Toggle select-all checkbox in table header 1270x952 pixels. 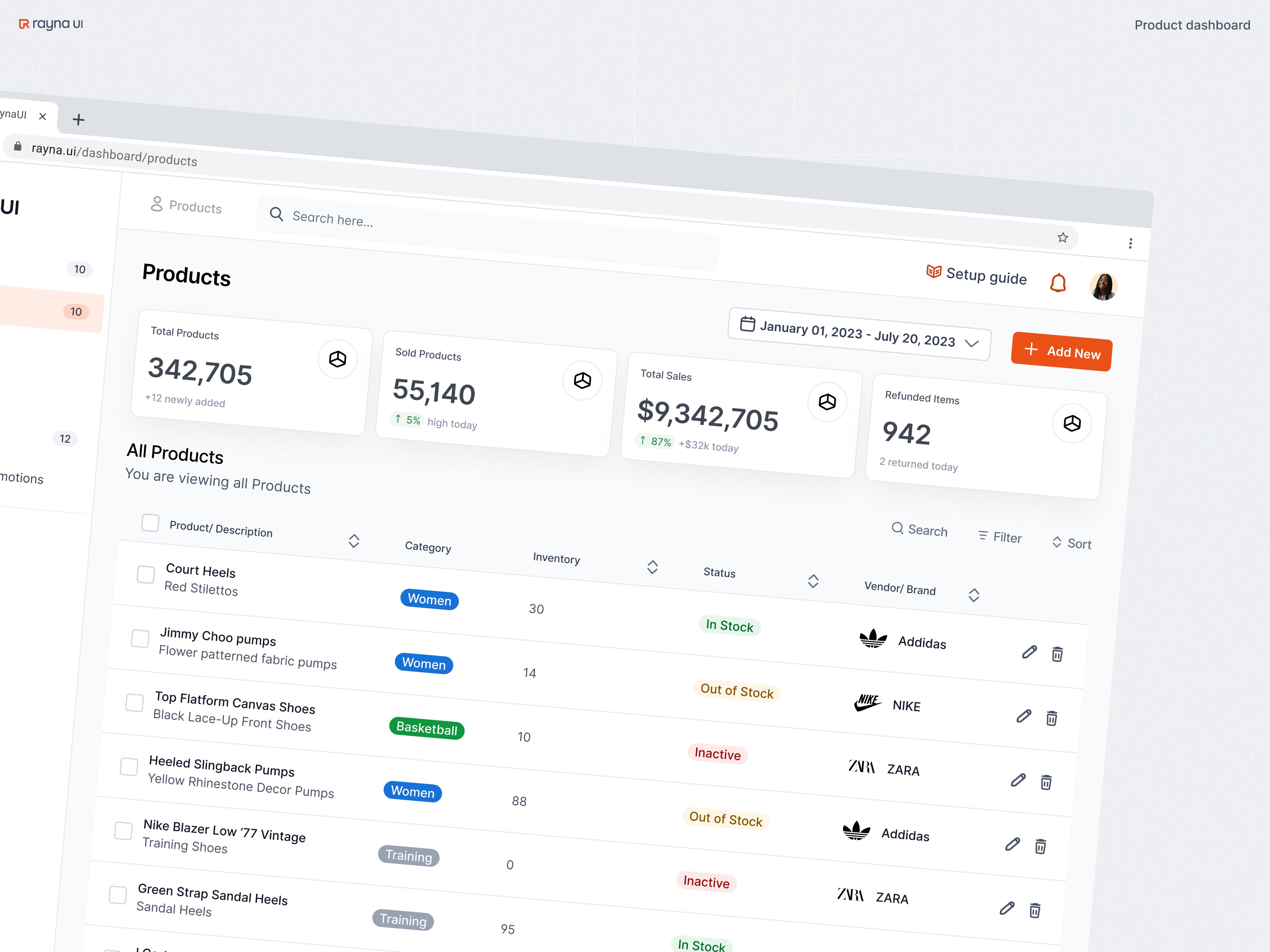pyautogui.click(x=150, y=523)
